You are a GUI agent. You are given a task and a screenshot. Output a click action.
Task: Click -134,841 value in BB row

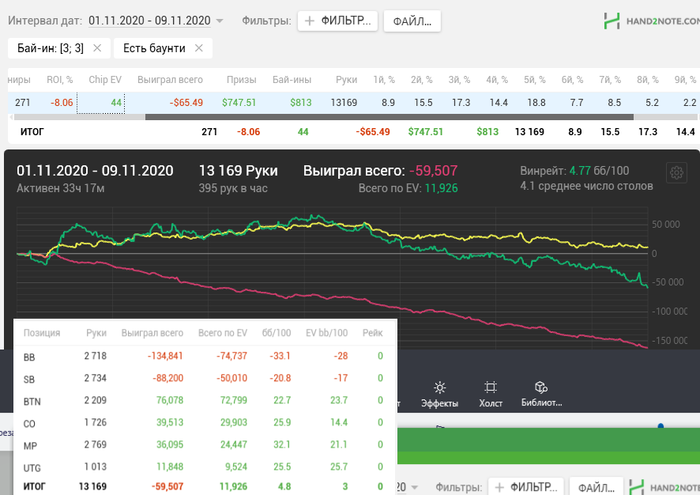165,356
